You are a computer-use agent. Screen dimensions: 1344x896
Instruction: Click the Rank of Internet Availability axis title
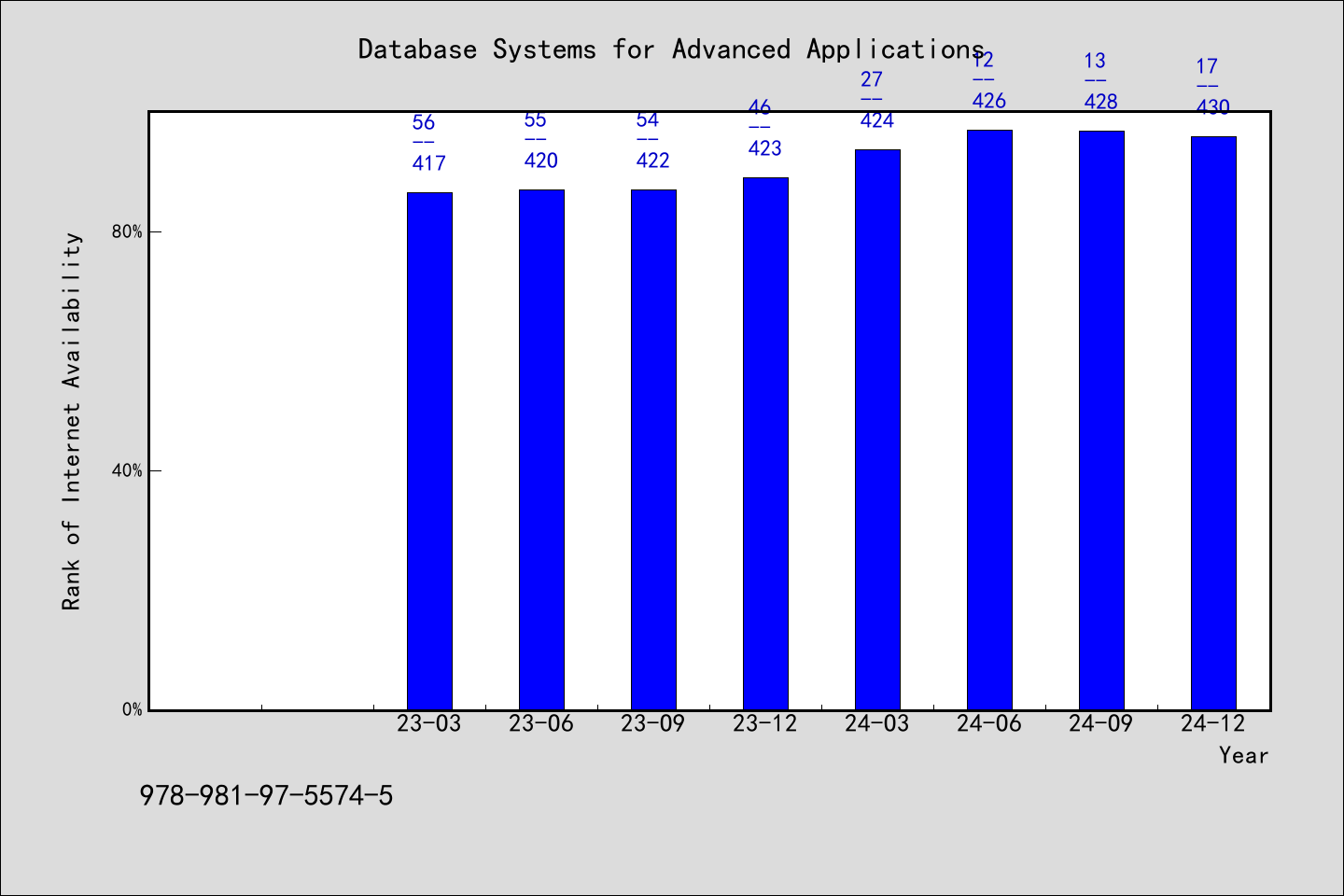click(72, 421)
